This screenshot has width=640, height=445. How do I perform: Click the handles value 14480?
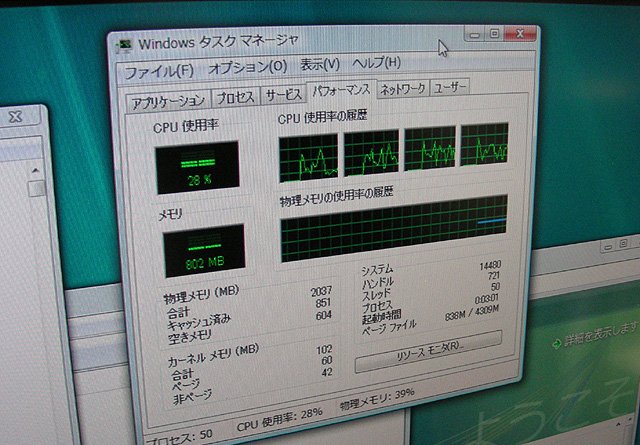point(490,265)
